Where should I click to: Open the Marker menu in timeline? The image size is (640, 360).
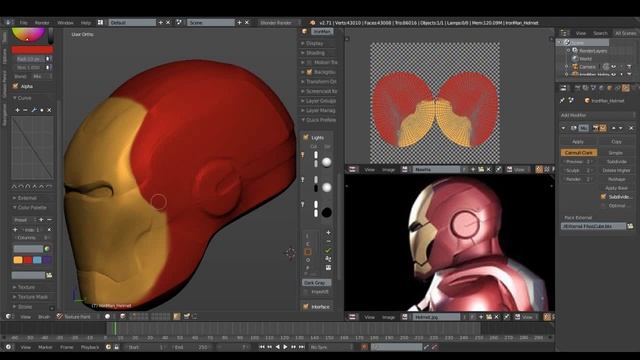point(45,347)
